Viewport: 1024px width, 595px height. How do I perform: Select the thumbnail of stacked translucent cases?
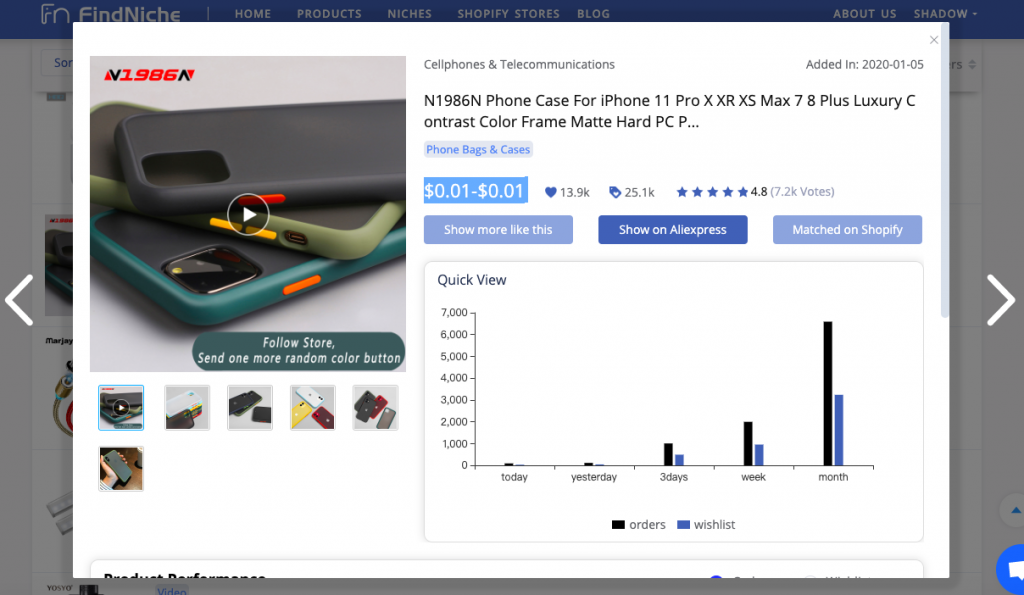coord(187,408)
